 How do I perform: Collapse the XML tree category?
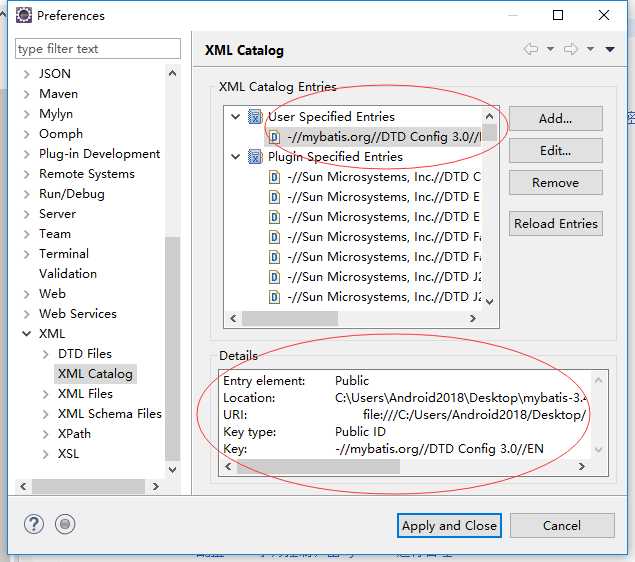click(x=27, y=334)
